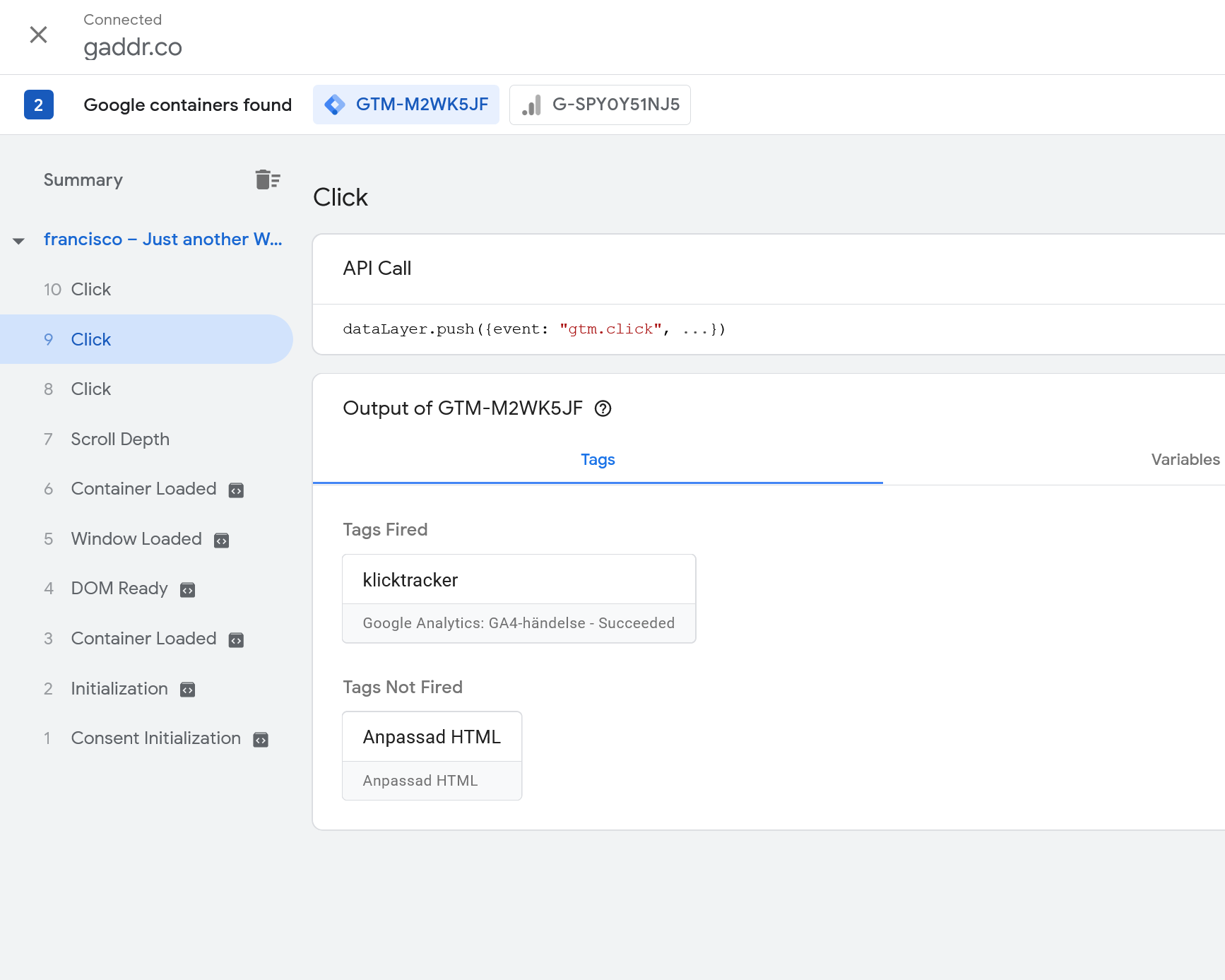Click code icon next to Initialization event
The height and width of the screenshot is (980, 1225).
(x=187, y=690)
